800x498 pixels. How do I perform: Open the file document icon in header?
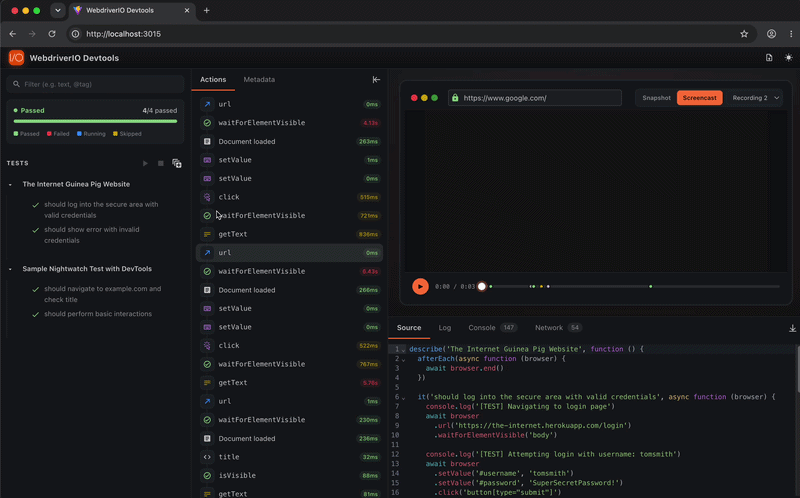pyautogui.click(x=769, y=58)
